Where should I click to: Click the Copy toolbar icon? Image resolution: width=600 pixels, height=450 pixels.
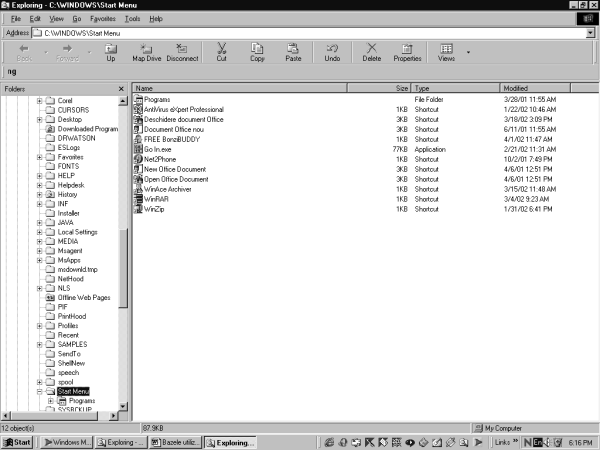tap(257, 52)
